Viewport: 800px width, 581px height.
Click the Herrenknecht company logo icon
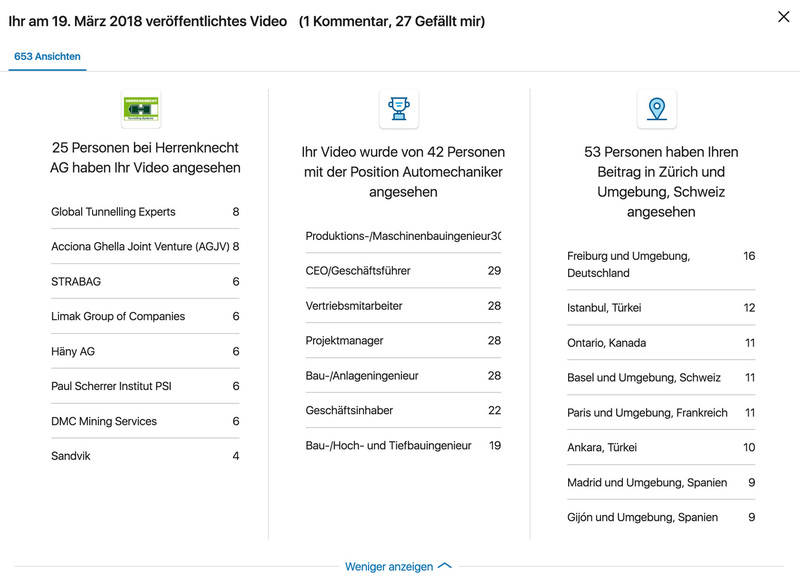pyautogui.click(x=141, y=108)
